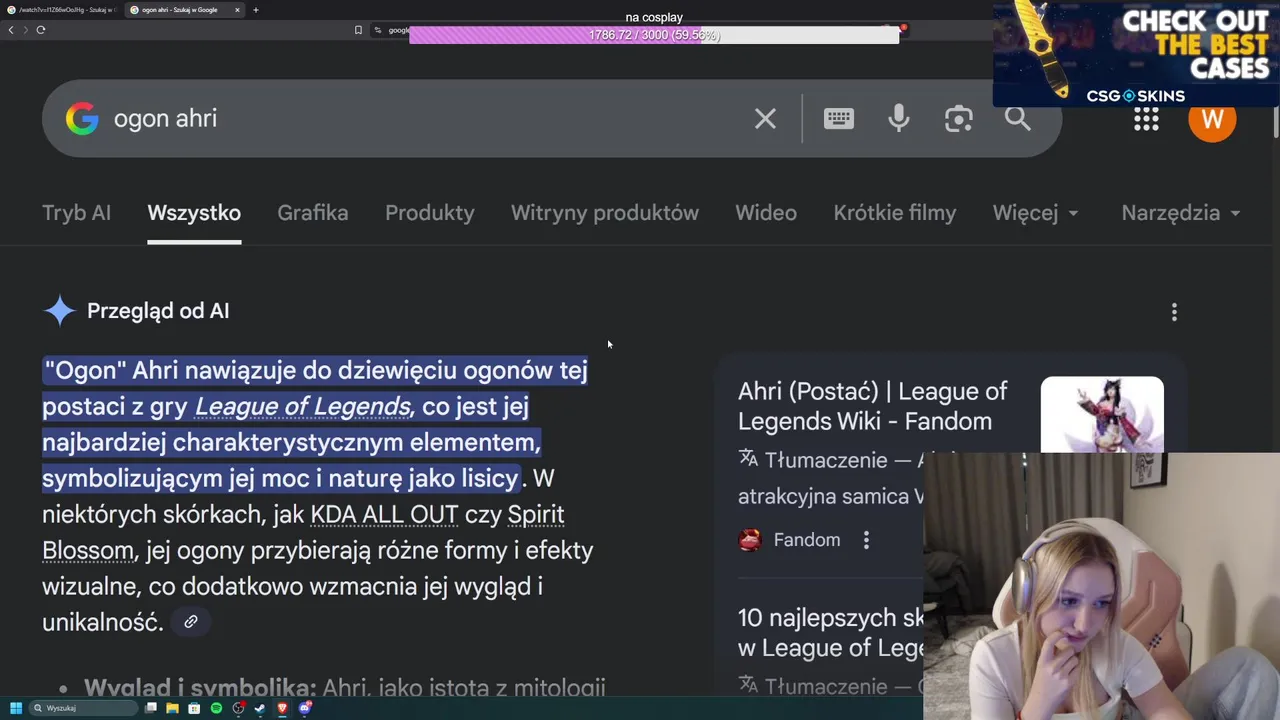The image size is (1280, 720).
Task: Click the Google G logo
Action: [82, 119]
